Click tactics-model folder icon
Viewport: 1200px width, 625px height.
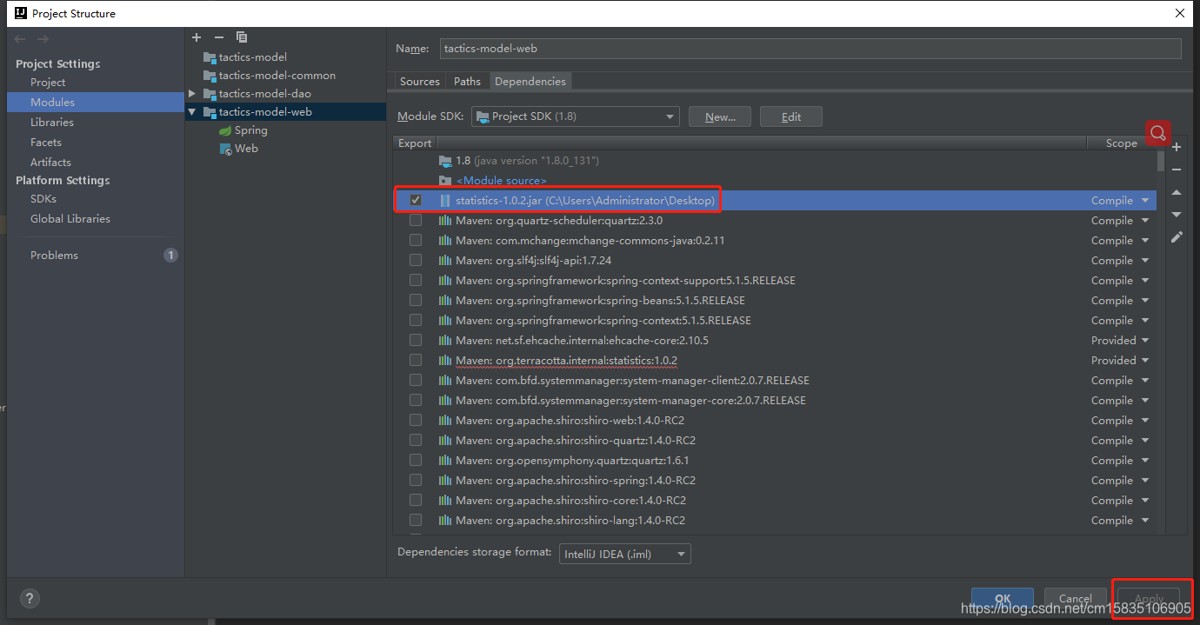(x=210, y=57)
